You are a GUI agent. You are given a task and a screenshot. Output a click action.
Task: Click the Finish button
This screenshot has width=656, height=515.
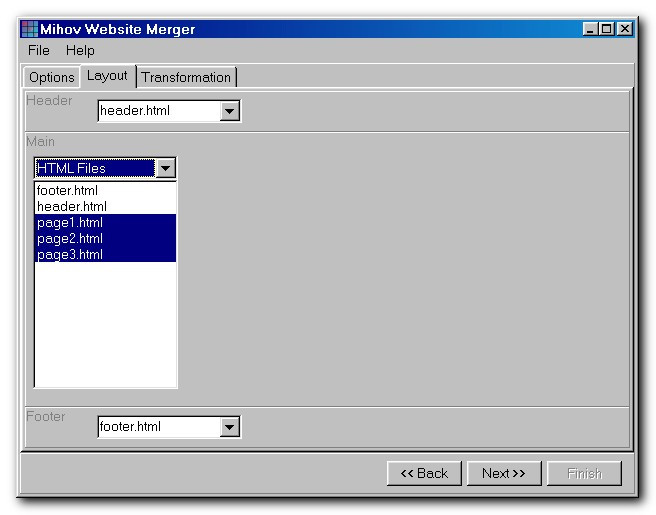coord(584,474)
